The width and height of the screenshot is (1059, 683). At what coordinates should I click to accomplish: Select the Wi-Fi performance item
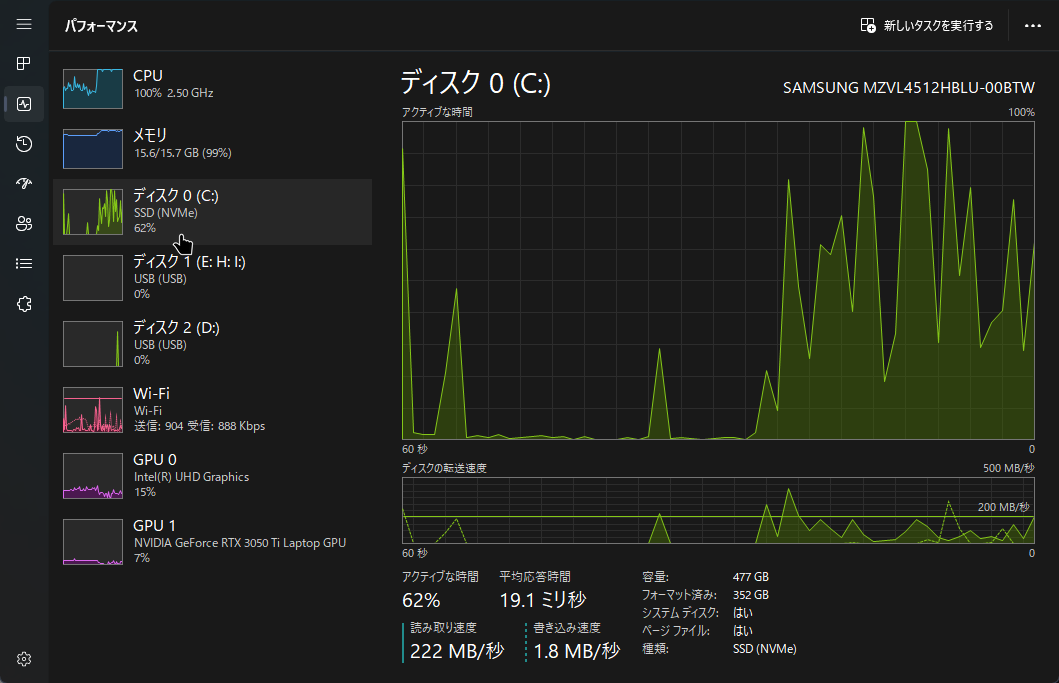pyautogui.click(x=212, y=409)
